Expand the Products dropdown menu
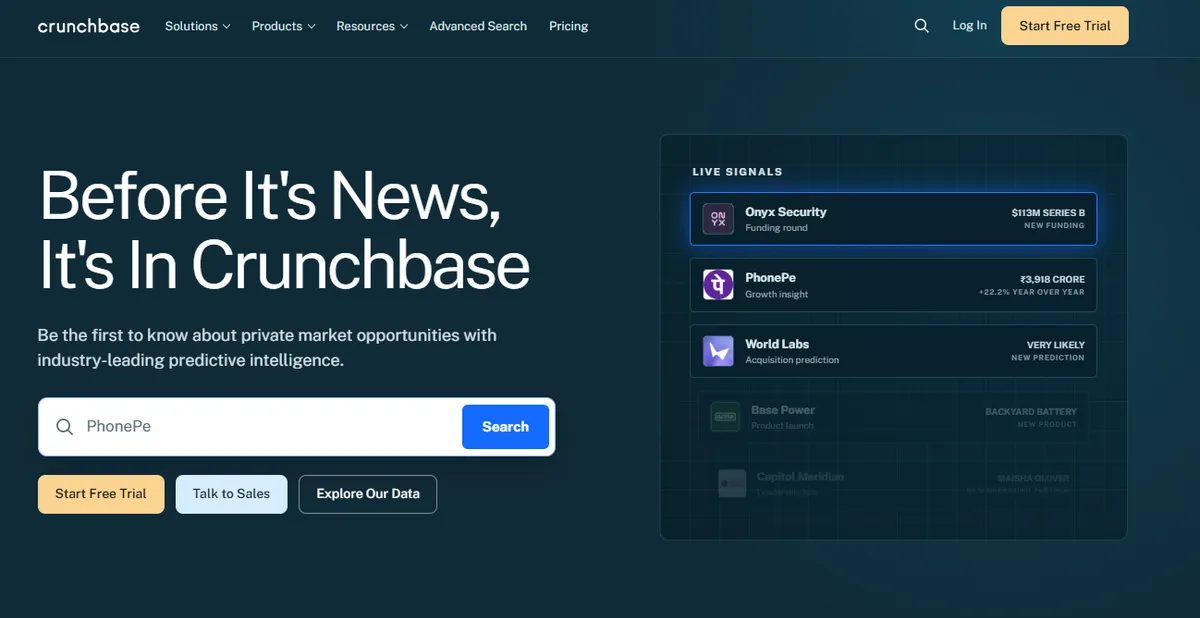The width and height of the screenshot is (1200, 618). [x=284, y=26]
